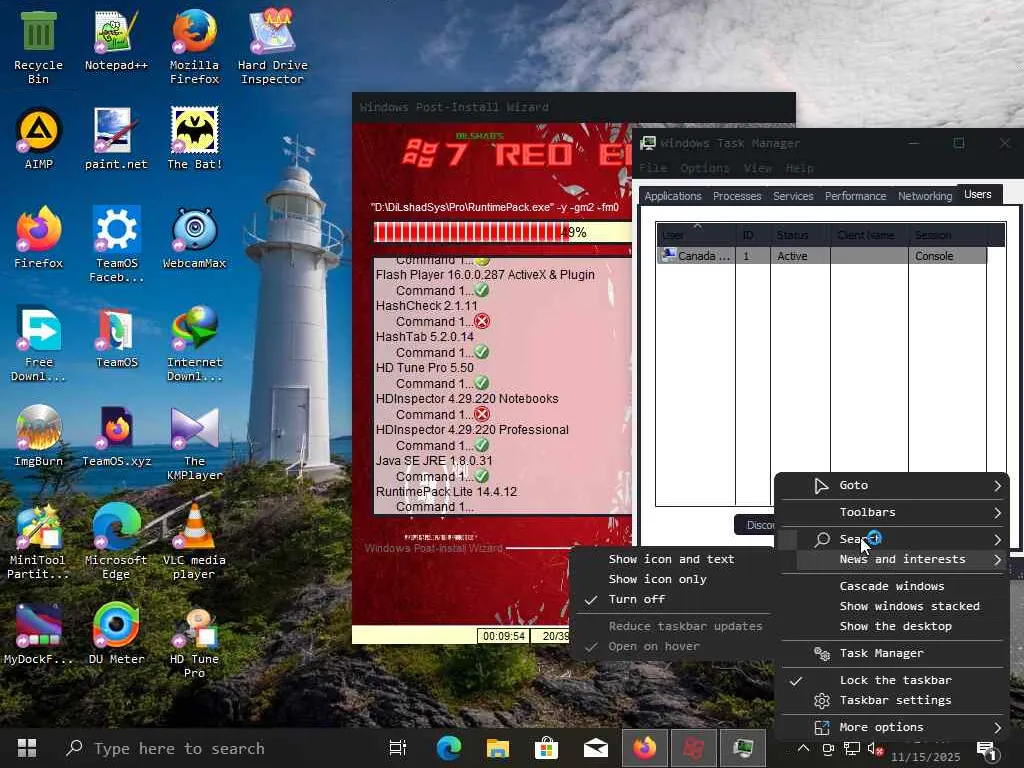
Task: Click the Disconnect button in Task Manager
Action: tap(755, 525)
